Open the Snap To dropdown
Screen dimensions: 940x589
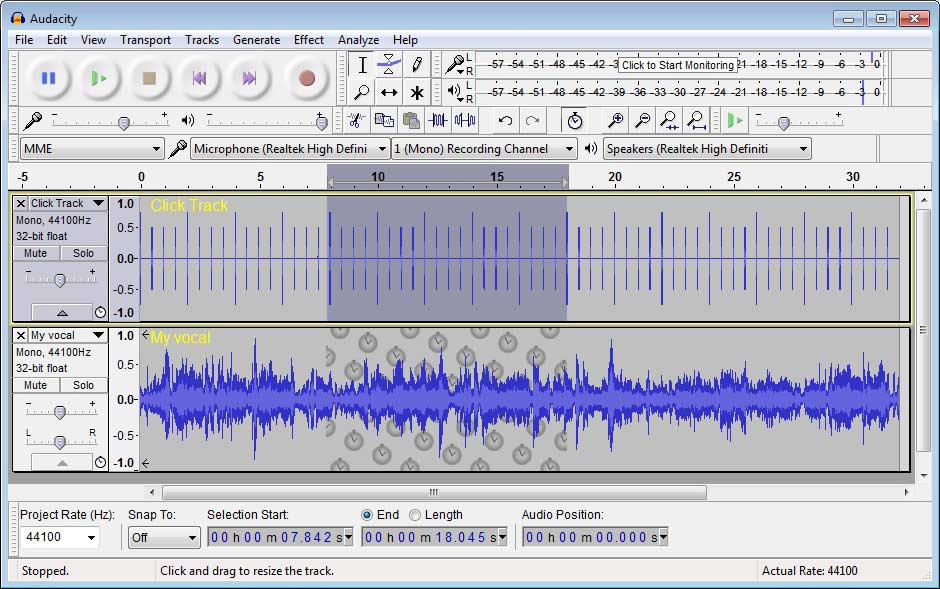point(163,537)
